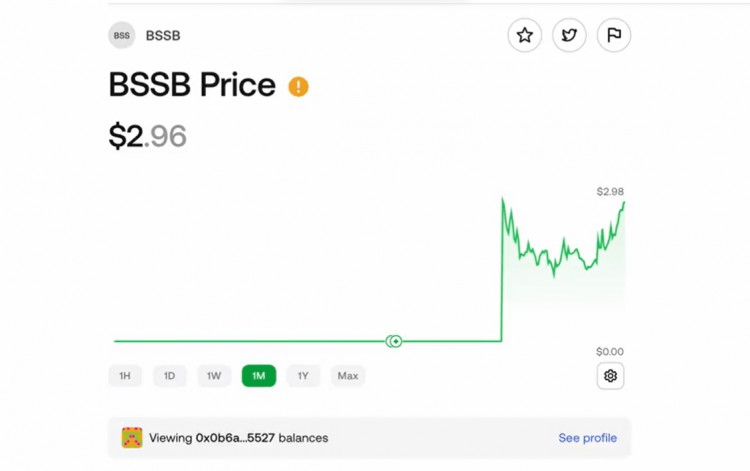The image size is (750, 471).
Task: Click the circular marker on the chart line
Action: (394, 341)
